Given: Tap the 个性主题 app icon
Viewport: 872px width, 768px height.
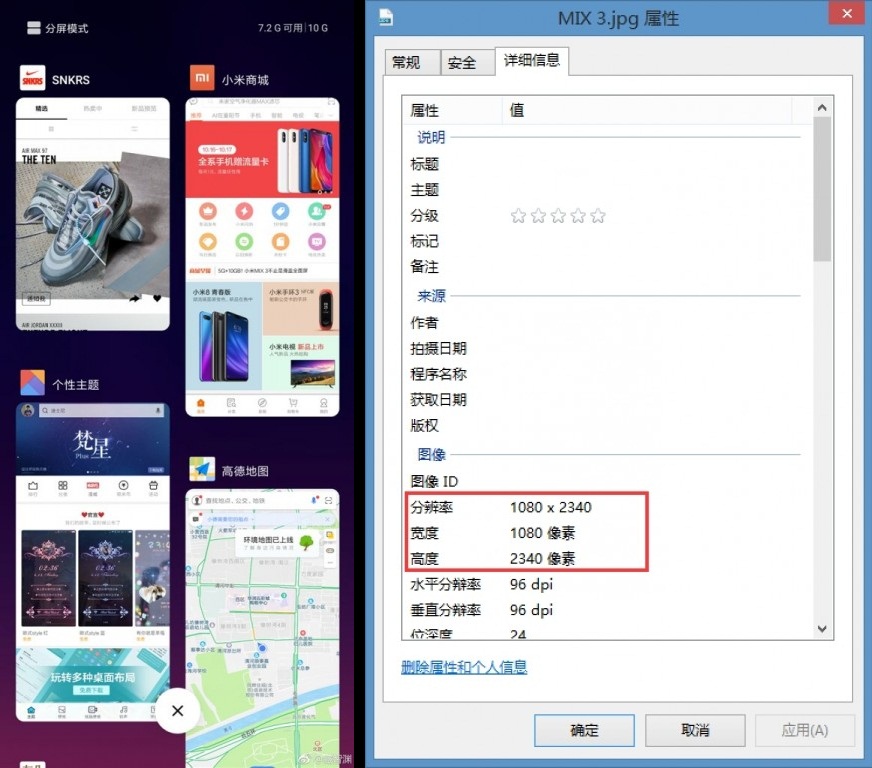Looking at the screenshot, I should click(33, 384).
